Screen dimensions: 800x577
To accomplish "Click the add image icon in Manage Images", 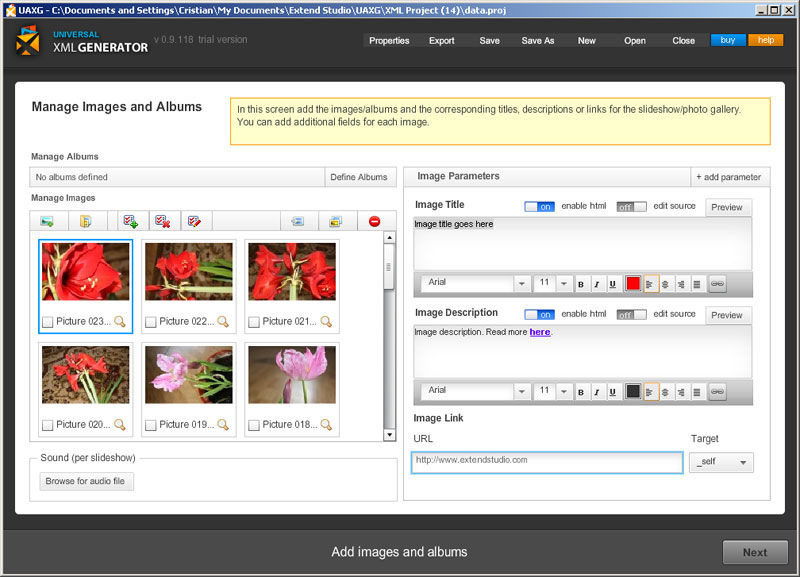I will point(47,221).
